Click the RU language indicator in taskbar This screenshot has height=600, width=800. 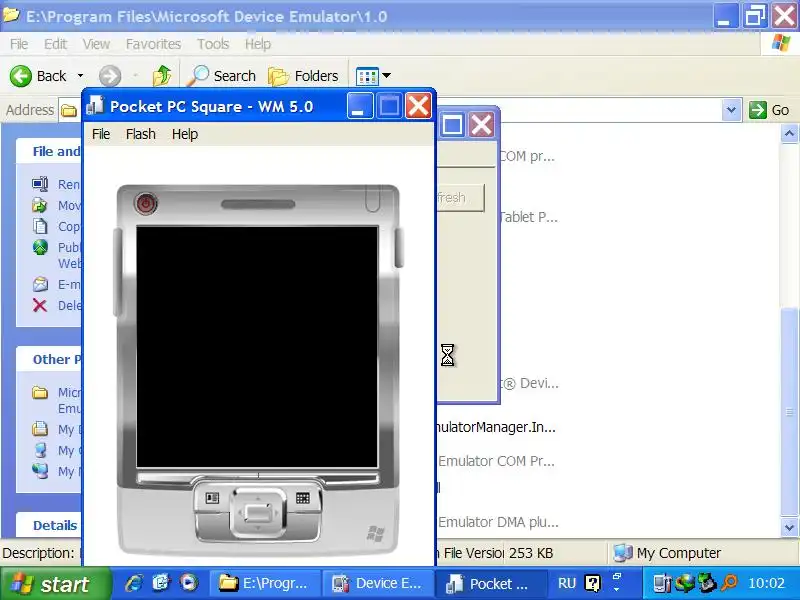tap(567, 583)
